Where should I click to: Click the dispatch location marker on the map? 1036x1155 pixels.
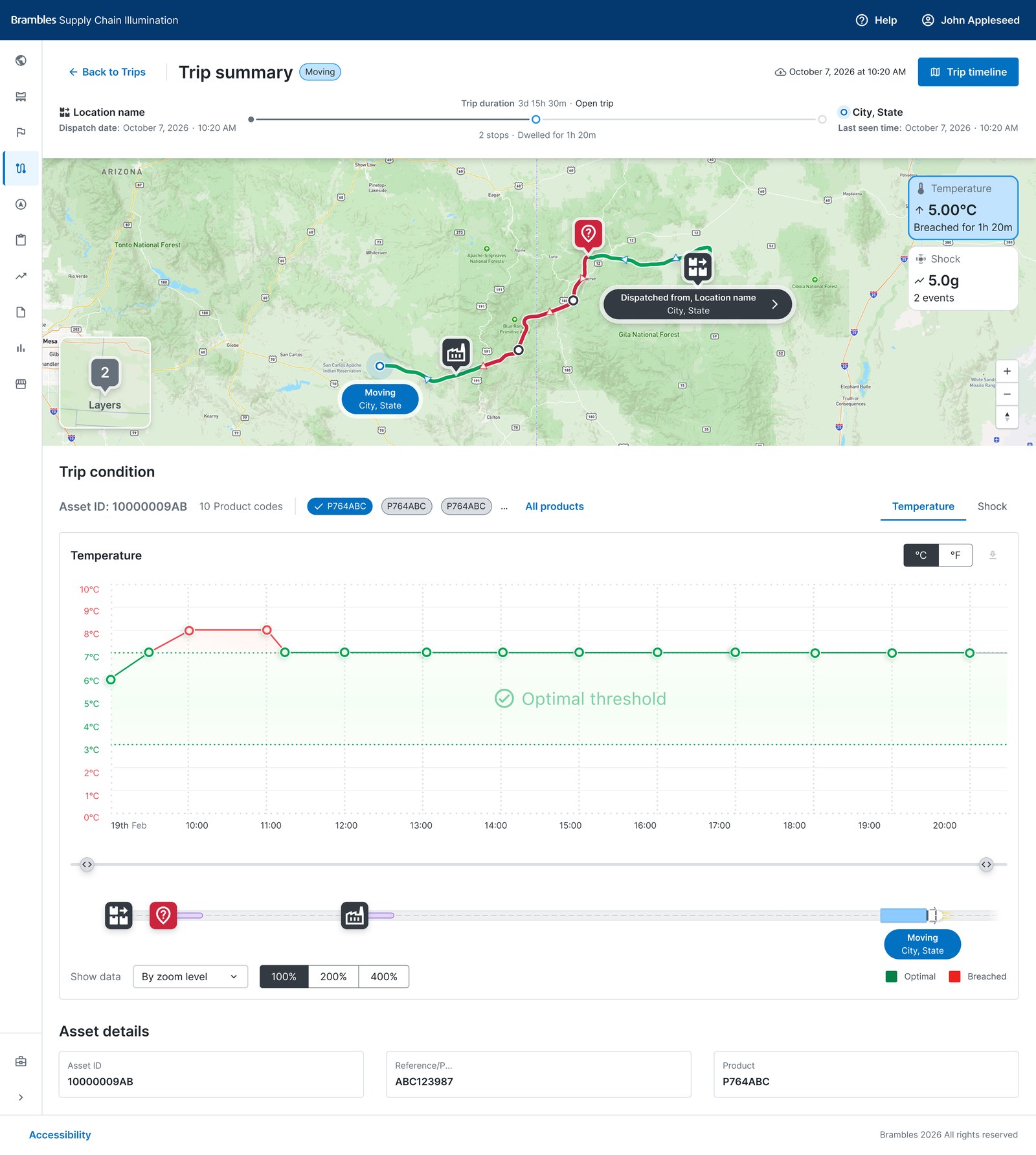click(x=697, y=267)
